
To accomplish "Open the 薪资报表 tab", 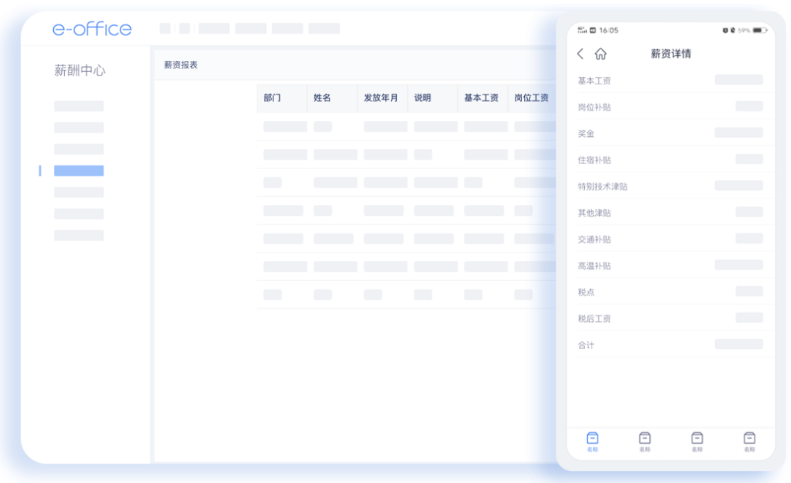I will click(181, 65).
